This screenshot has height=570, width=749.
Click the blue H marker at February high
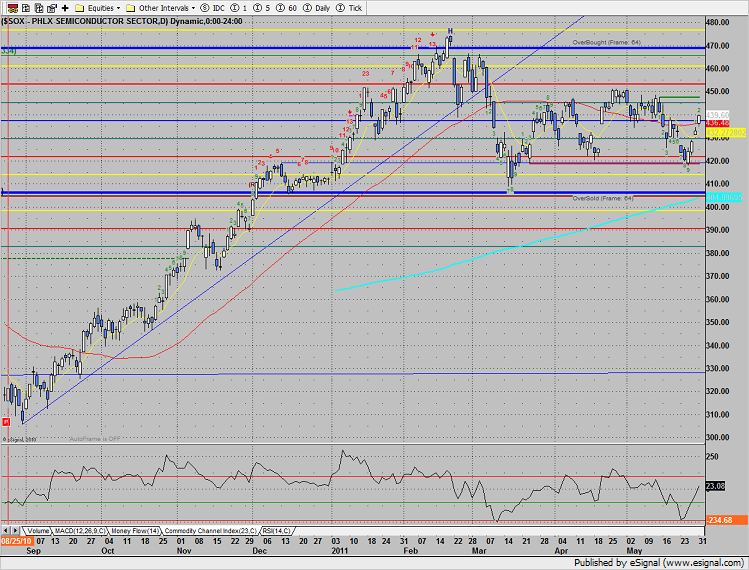point(450,31)
